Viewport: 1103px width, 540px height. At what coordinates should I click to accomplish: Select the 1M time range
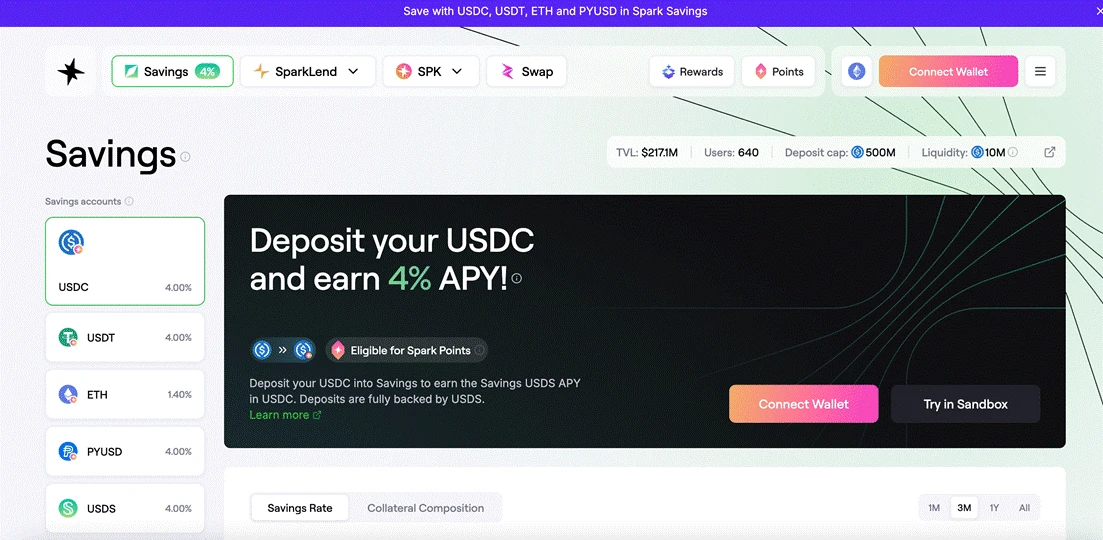tap(934, 508)
